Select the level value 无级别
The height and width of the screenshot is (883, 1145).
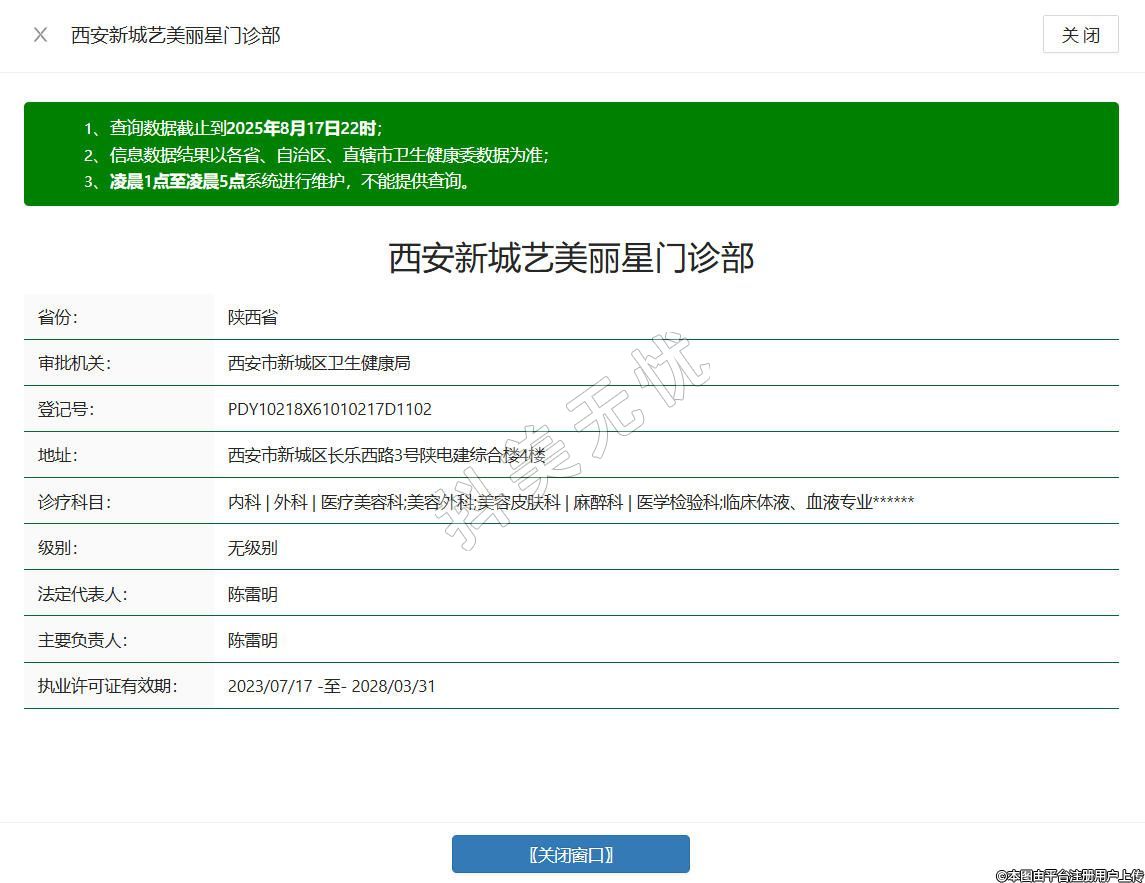click(x=252, y=548)
